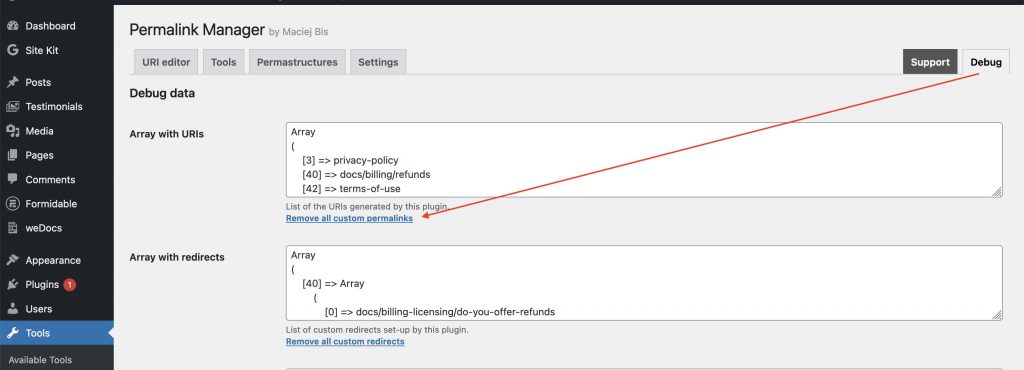Viewport: 1024px width, 370px height.
Task: Click the Testimonials icon in sidebar
Action: pos(12,106)
